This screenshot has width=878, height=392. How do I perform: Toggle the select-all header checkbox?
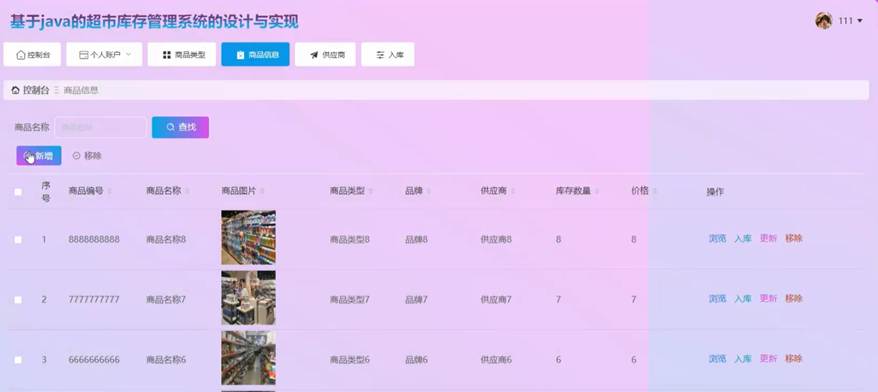pos(18,192)
